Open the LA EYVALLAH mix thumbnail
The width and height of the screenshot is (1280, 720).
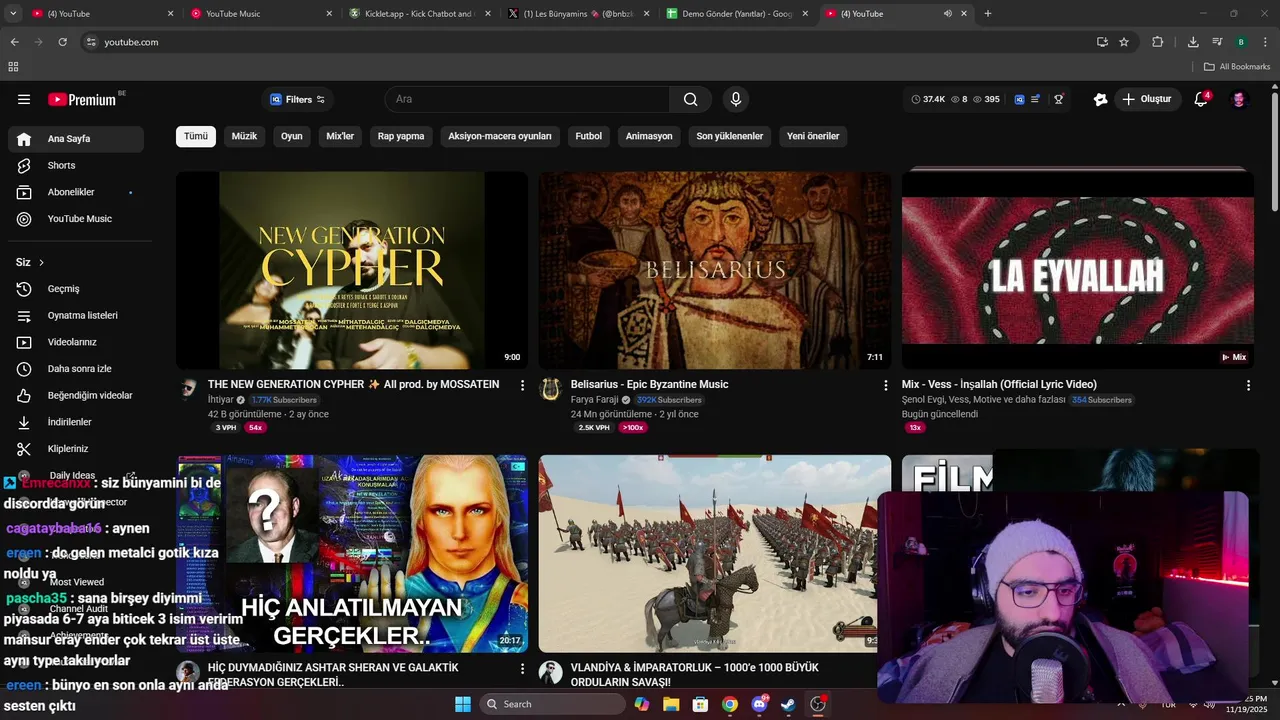click(1078, 270)
